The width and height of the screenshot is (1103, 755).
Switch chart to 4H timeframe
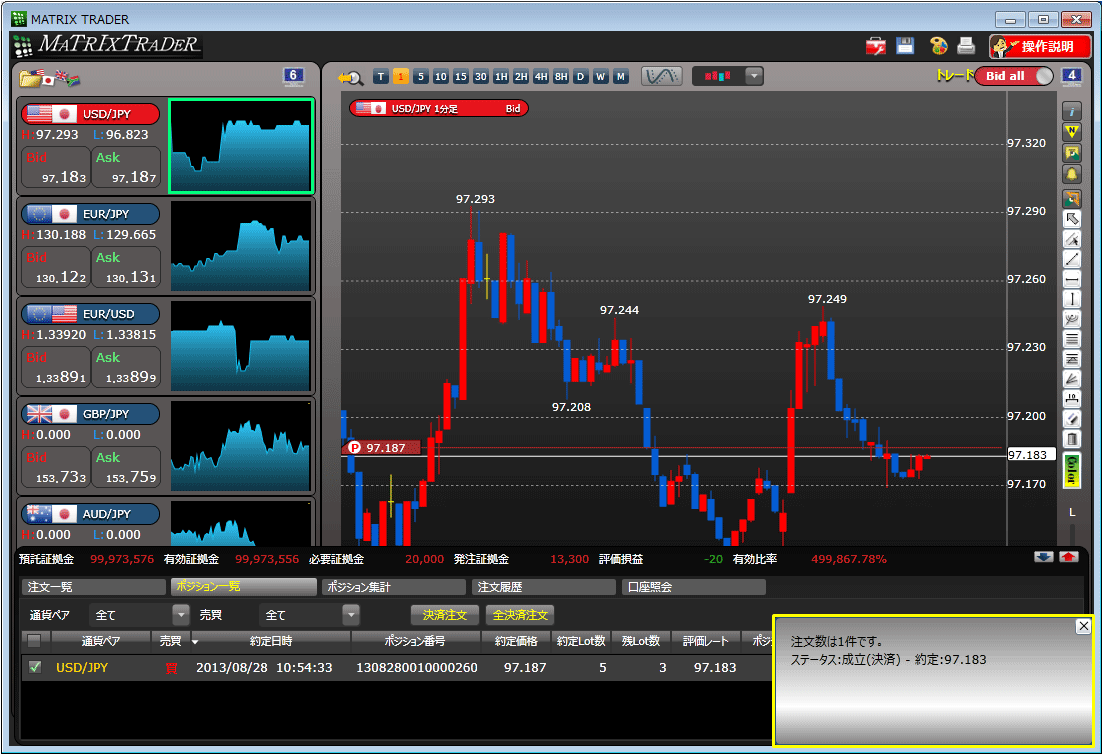tap(541, 77)
